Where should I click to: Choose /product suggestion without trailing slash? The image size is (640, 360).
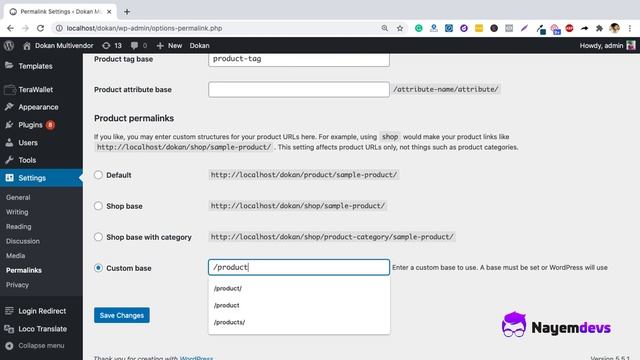[x=299, y=305]
